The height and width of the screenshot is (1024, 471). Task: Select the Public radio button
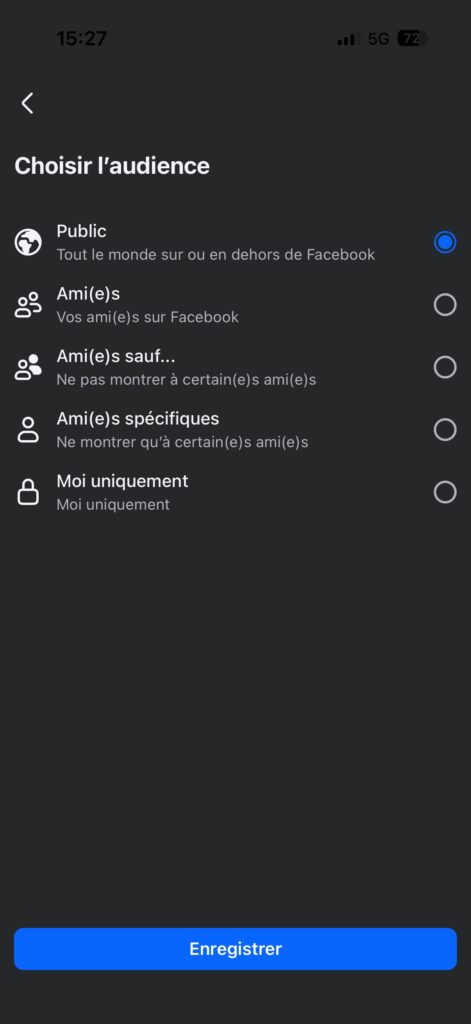coord(445,242)
